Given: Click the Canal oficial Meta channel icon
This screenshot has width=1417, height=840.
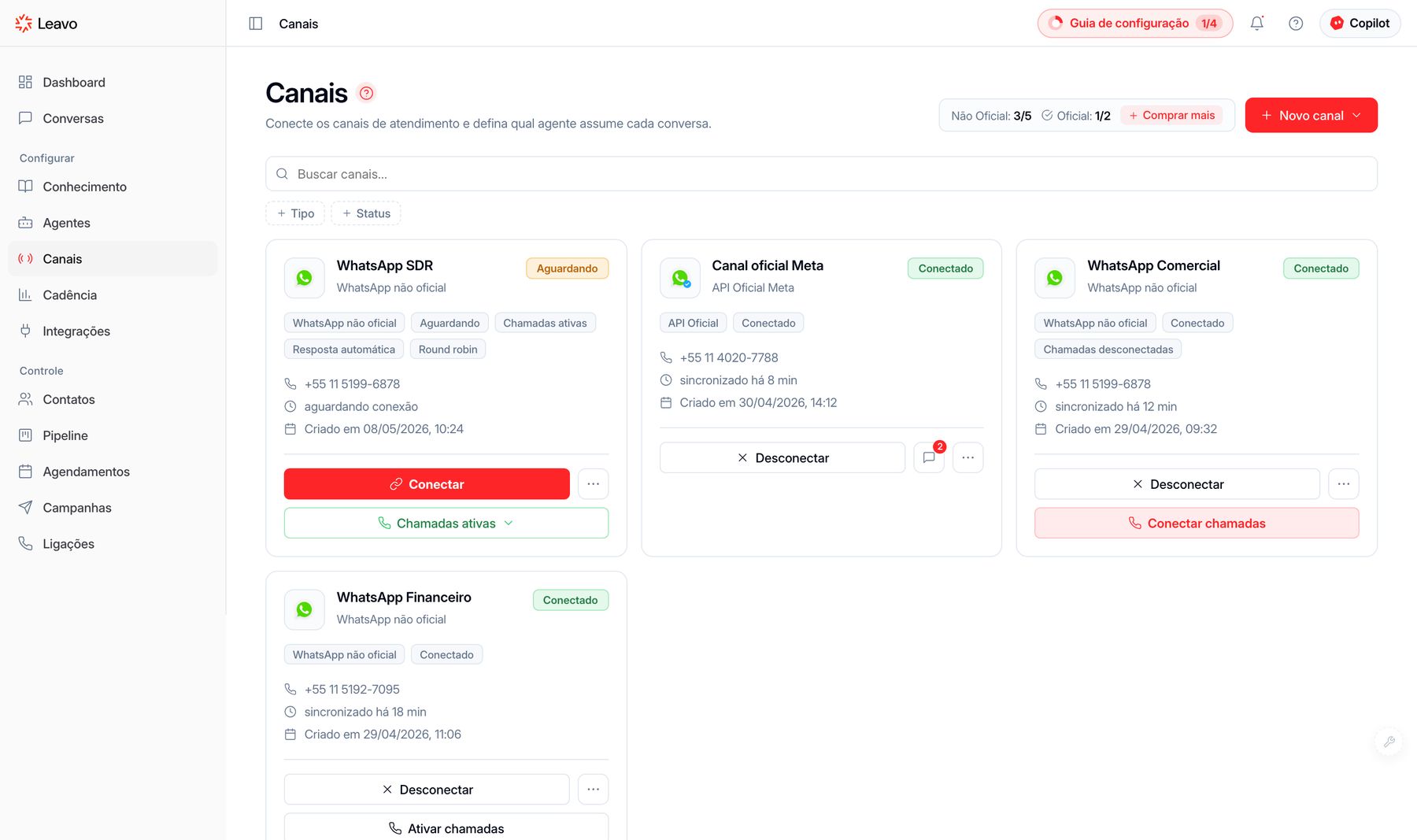Looking at the screenshot, I should click(680, 278).
